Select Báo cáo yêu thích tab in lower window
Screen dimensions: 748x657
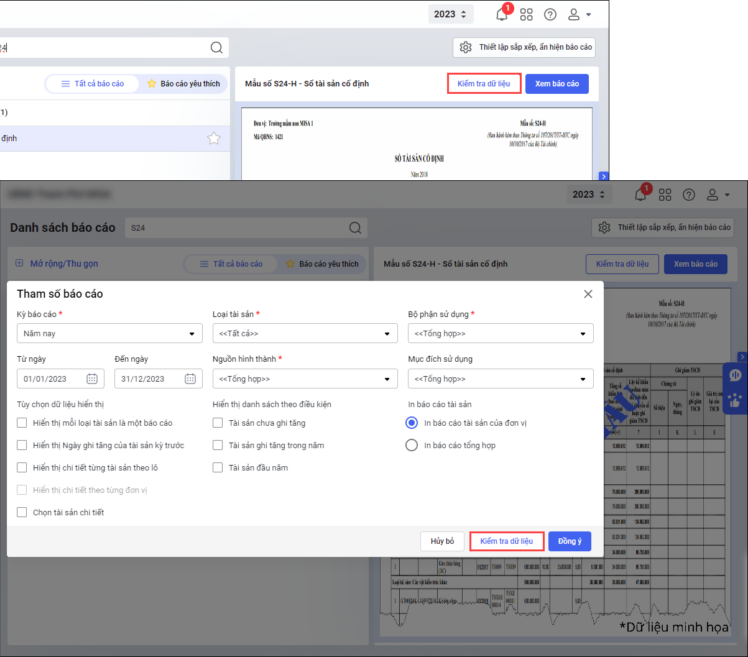[x=322, y=264]
